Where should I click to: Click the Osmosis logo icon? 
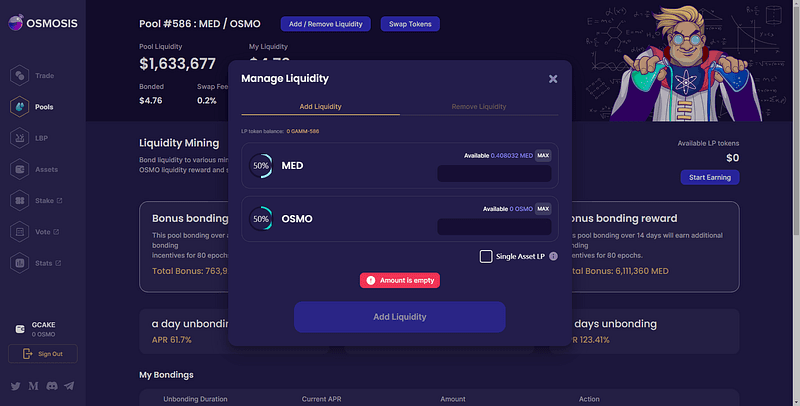[x=16, y=22]
